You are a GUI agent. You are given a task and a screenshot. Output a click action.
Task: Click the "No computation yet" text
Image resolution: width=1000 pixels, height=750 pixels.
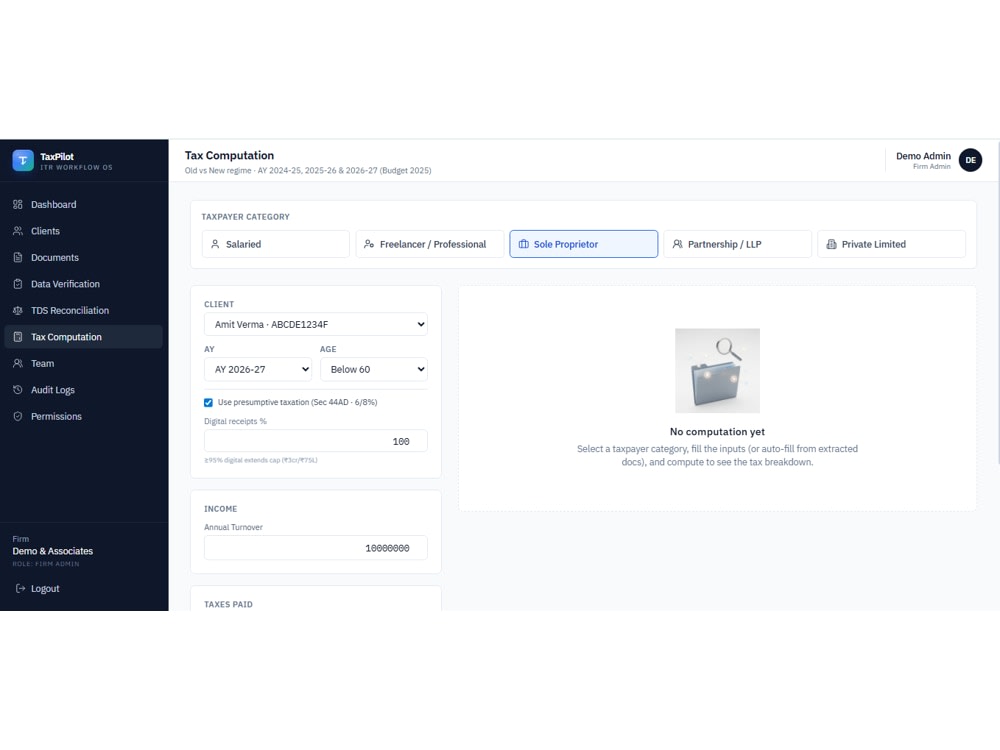point(717,432)
